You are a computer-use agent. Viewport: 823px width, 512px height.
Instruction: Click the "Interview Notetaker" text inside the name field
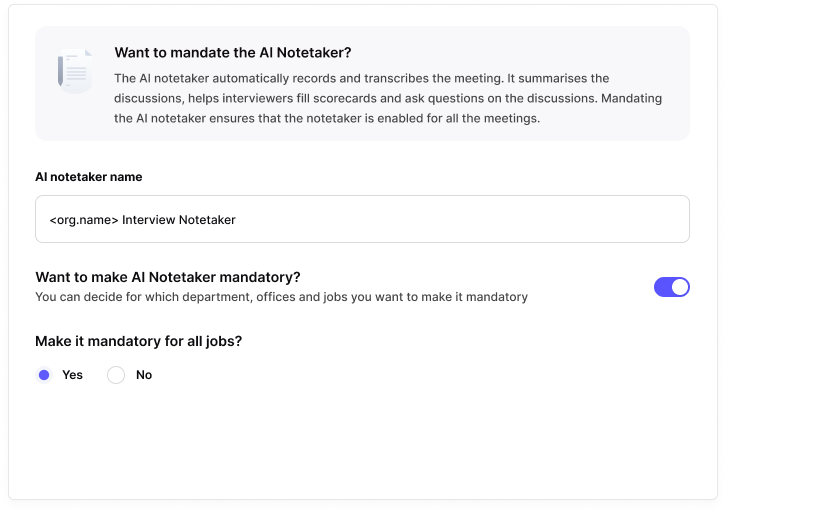click(x=179, y=219)
